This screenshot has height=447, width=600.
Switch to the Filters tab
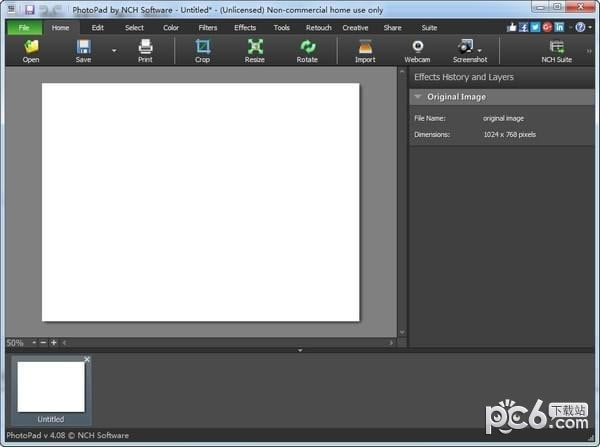pos(208,28)
